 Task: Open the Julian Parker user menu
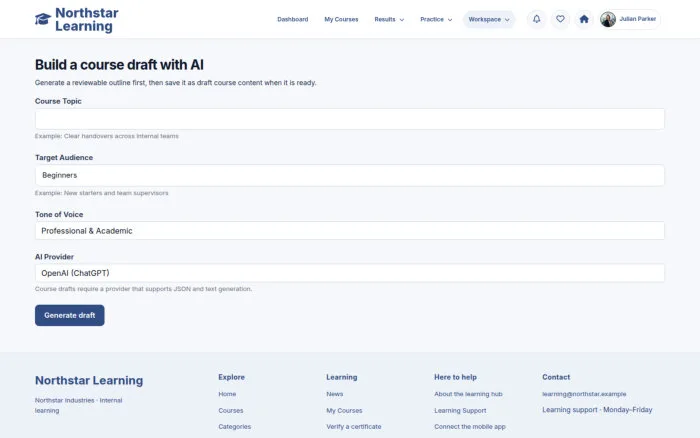point(629,19)
